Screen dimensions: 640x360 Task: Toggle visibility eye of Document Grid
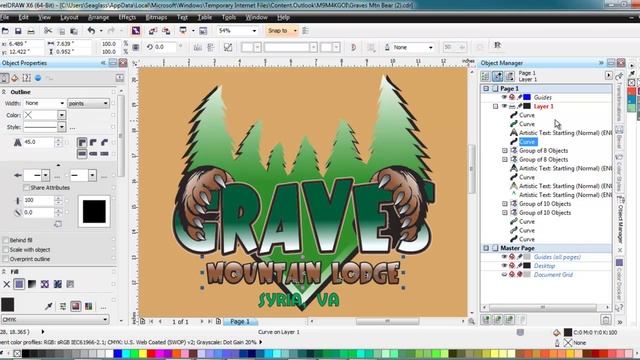[504, 275]
